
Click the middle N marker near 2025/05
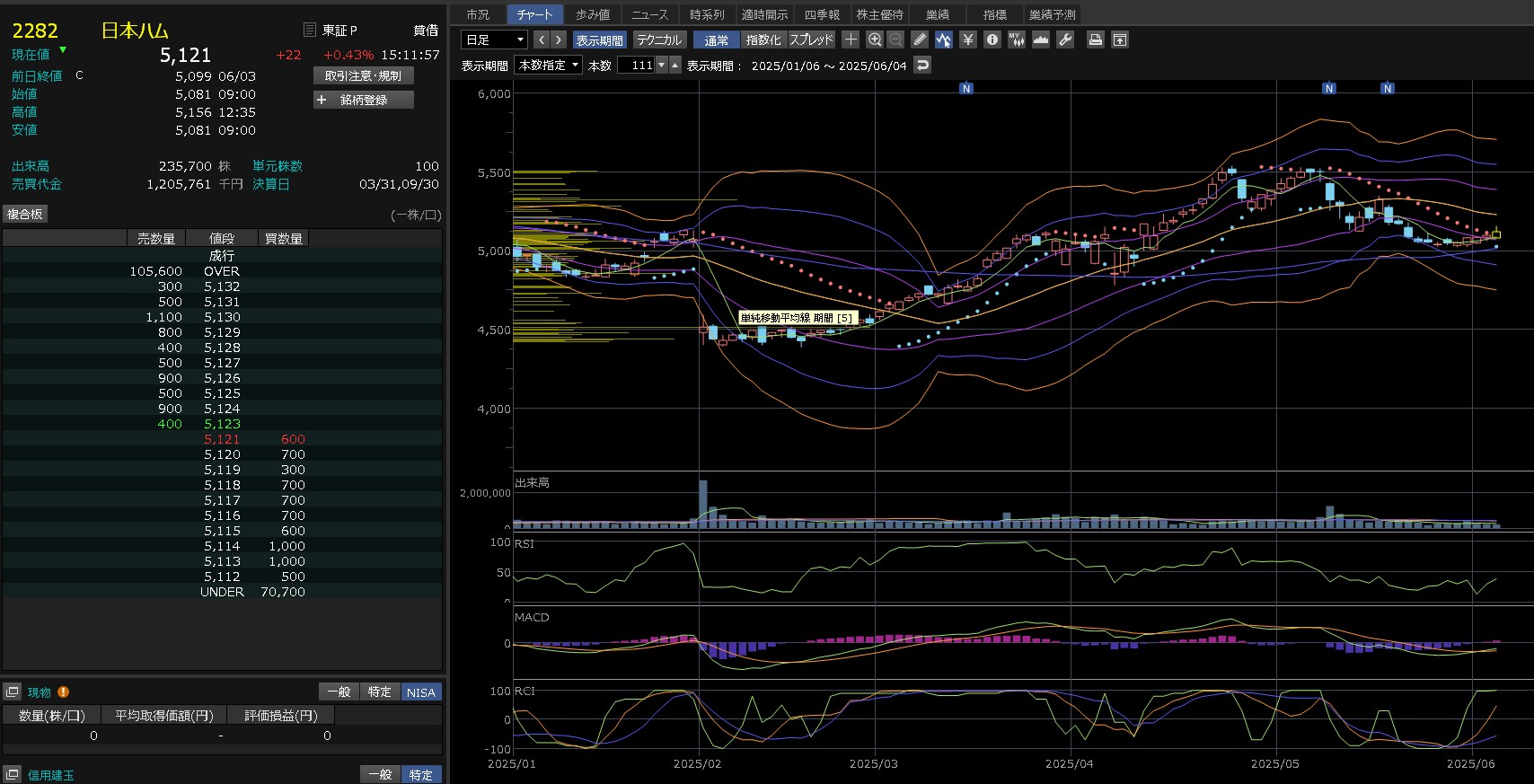(x=1329, y=88)
